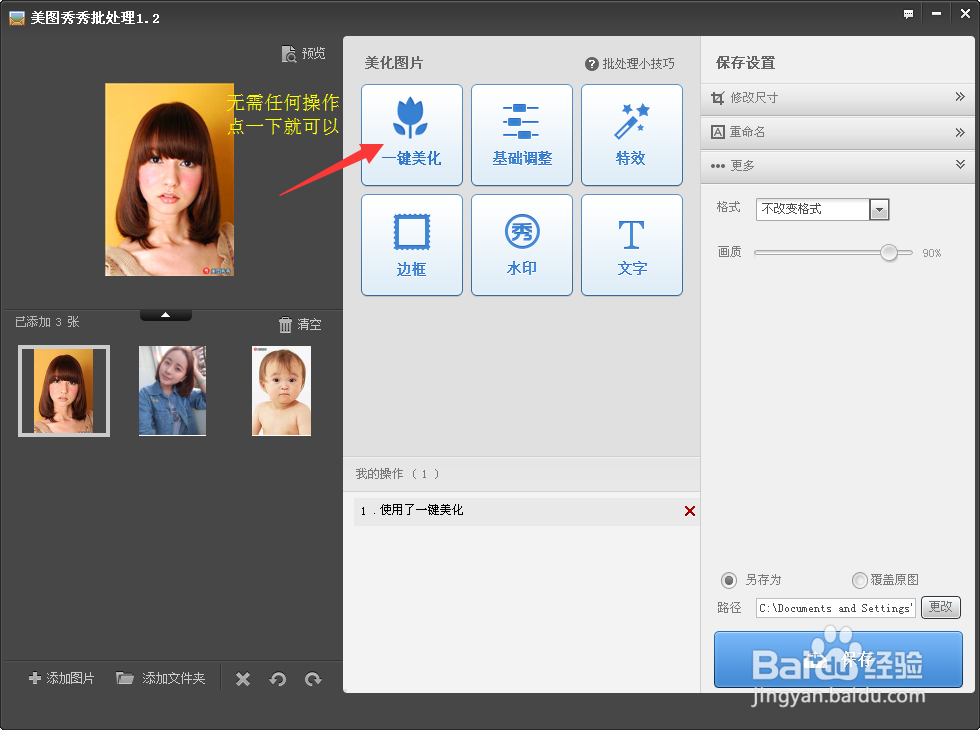Select the baby photo thumbnail
The height and width of the screenshot is (730, 980).
pos(281,390)
